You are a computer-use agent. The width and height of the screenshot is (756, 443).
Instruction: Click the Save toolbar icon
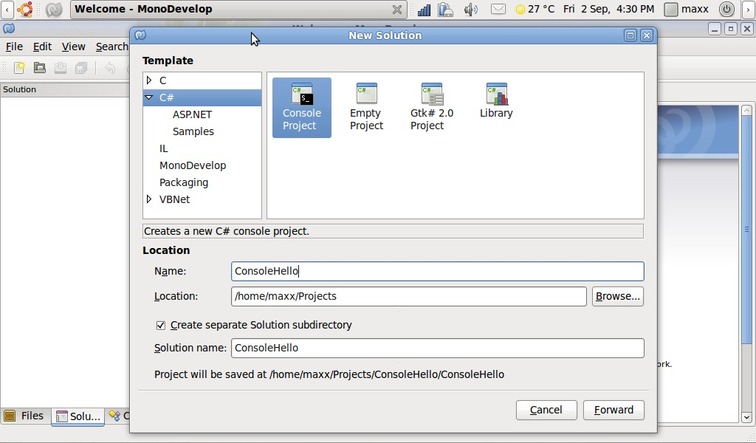[60, 68]
